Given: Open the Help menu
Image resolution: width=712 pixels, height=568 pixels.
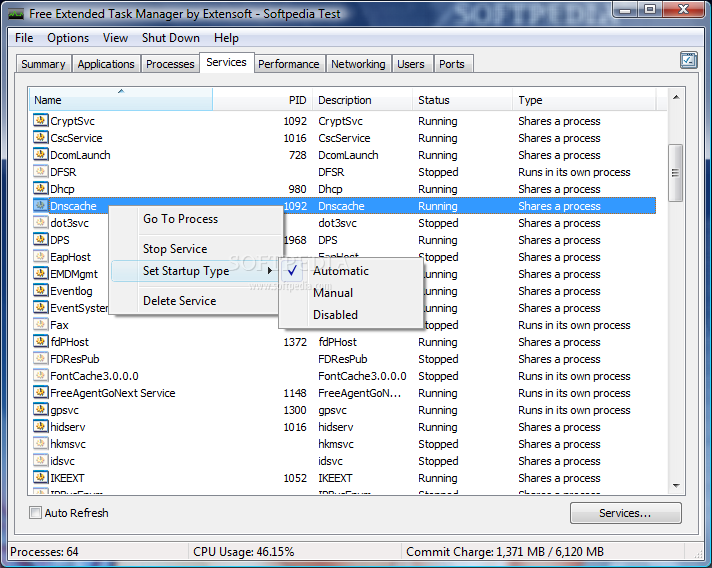Looking at the screenshot, I should pyautogui.click(x=226, y=38).
